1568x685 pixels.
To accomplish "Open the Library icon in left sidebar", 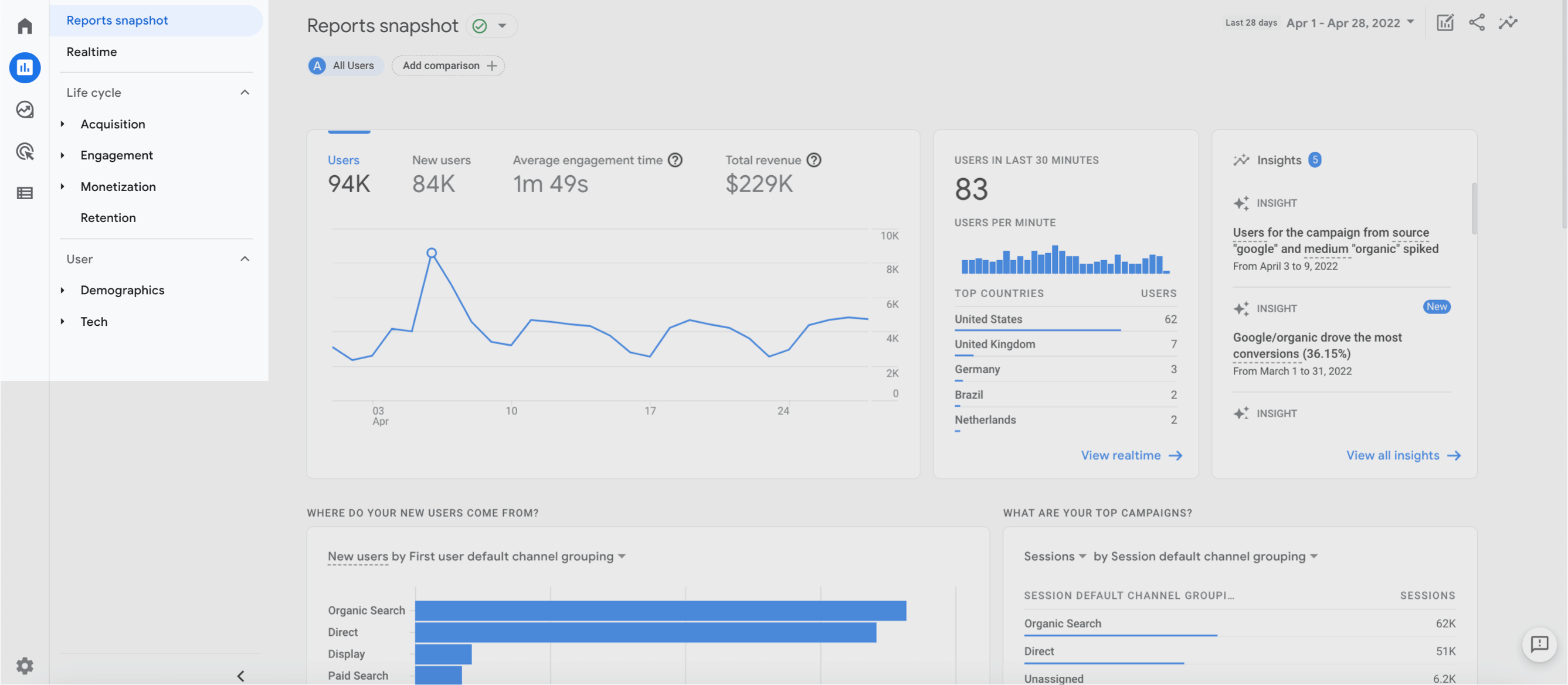I will [25, 192].
